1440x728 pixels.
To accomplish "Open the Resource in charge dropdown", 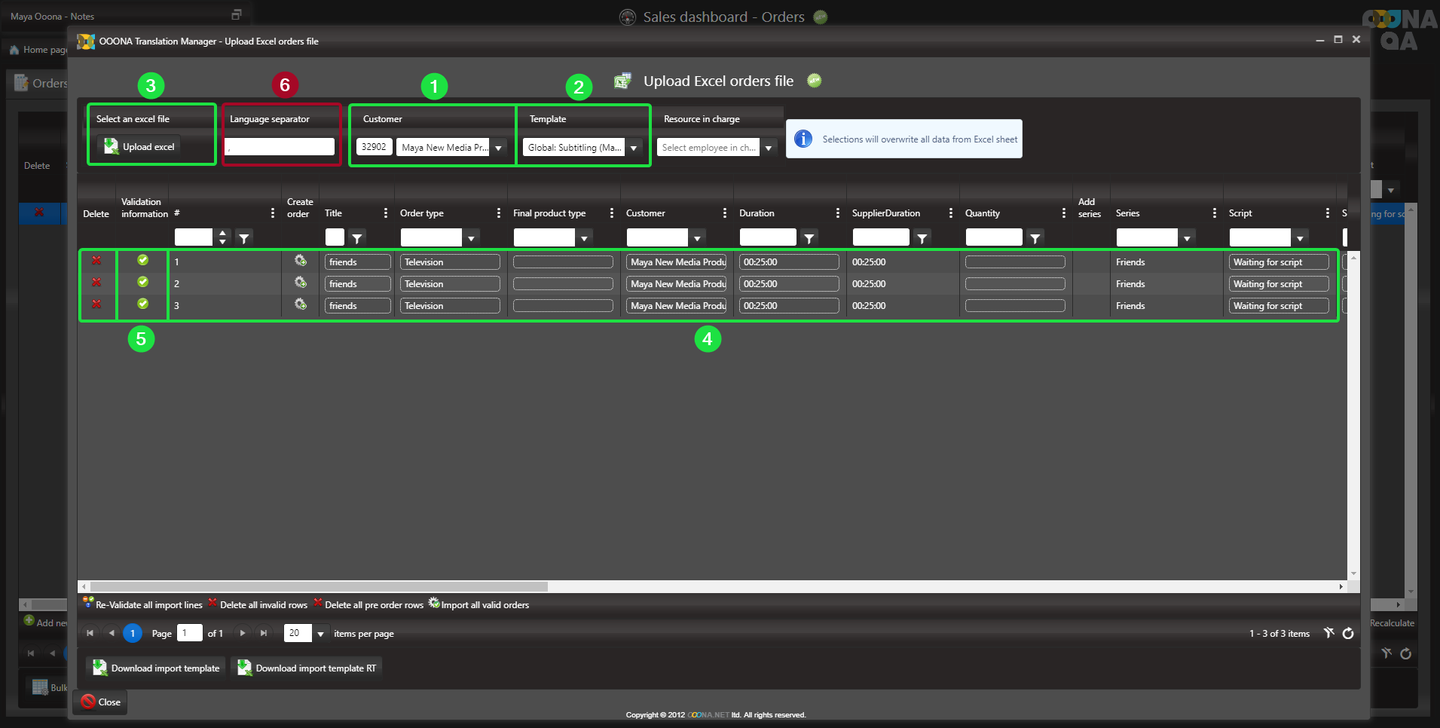I will tap(768, 148).
